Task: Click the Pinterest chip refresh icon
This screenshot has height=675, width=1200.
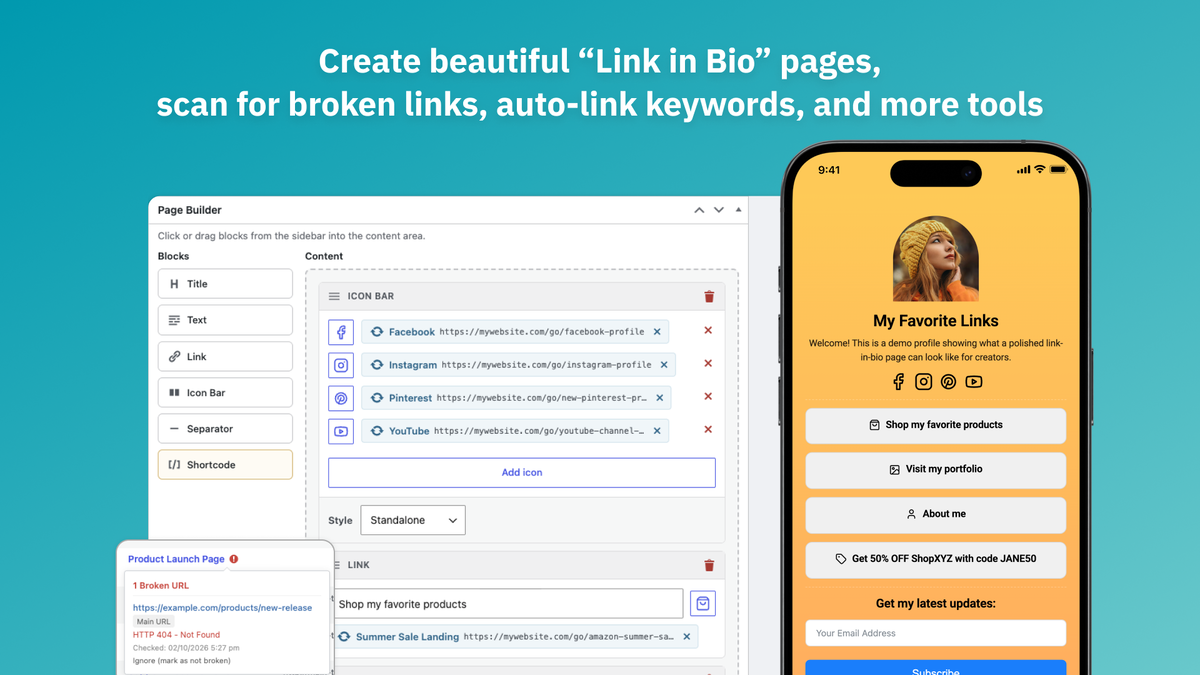Action: 377,398
